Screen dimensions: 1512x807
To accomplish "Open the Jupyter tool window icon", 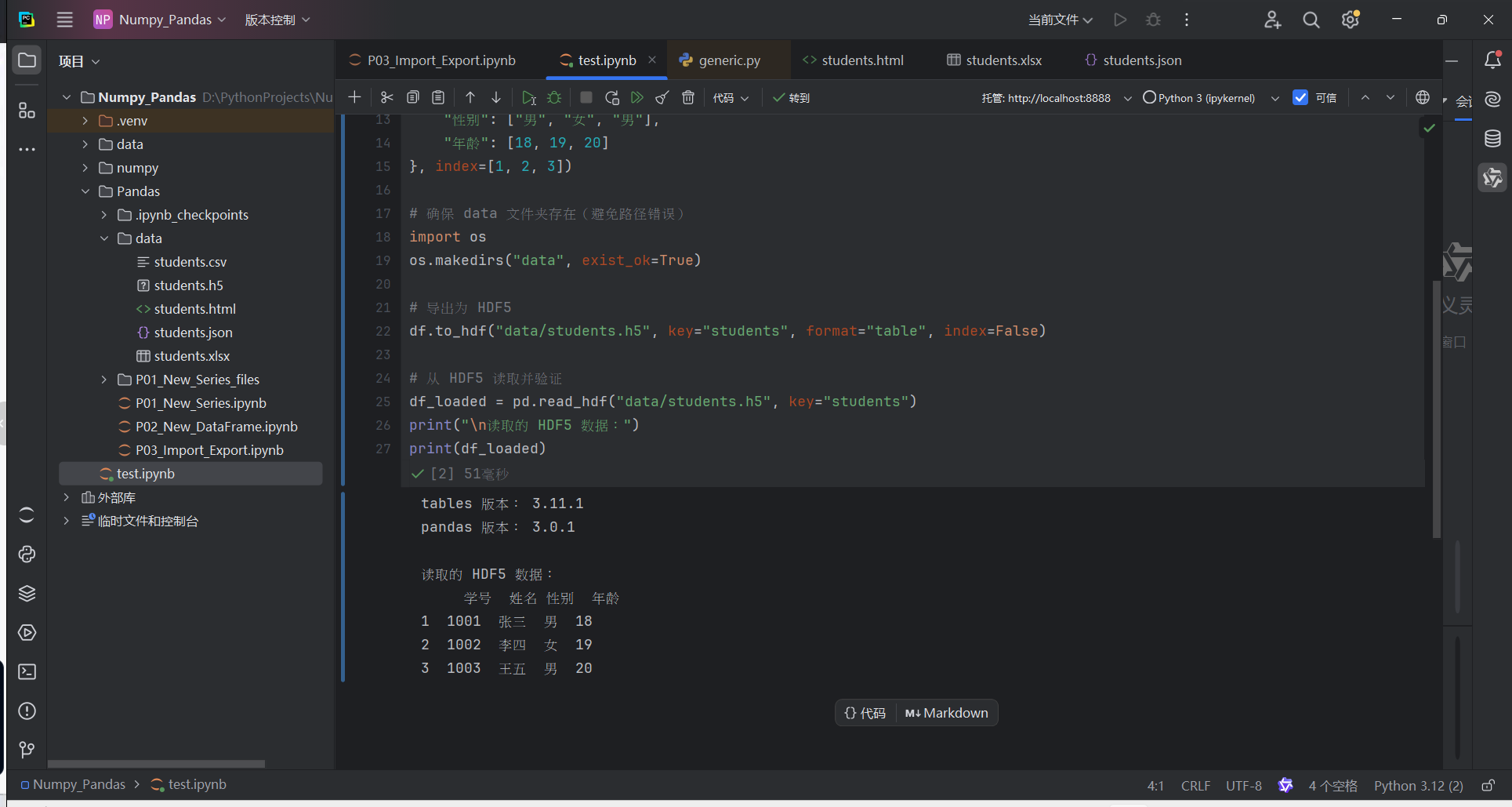I will coord(27,514).
